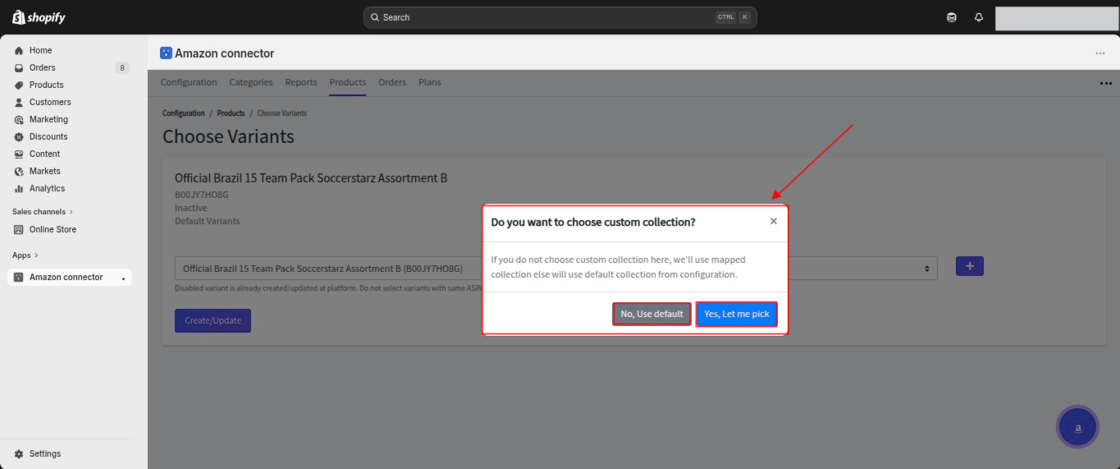Click the Customers person icon
The width and height of the screenshot is (1120, 469).
click(19, 102)
